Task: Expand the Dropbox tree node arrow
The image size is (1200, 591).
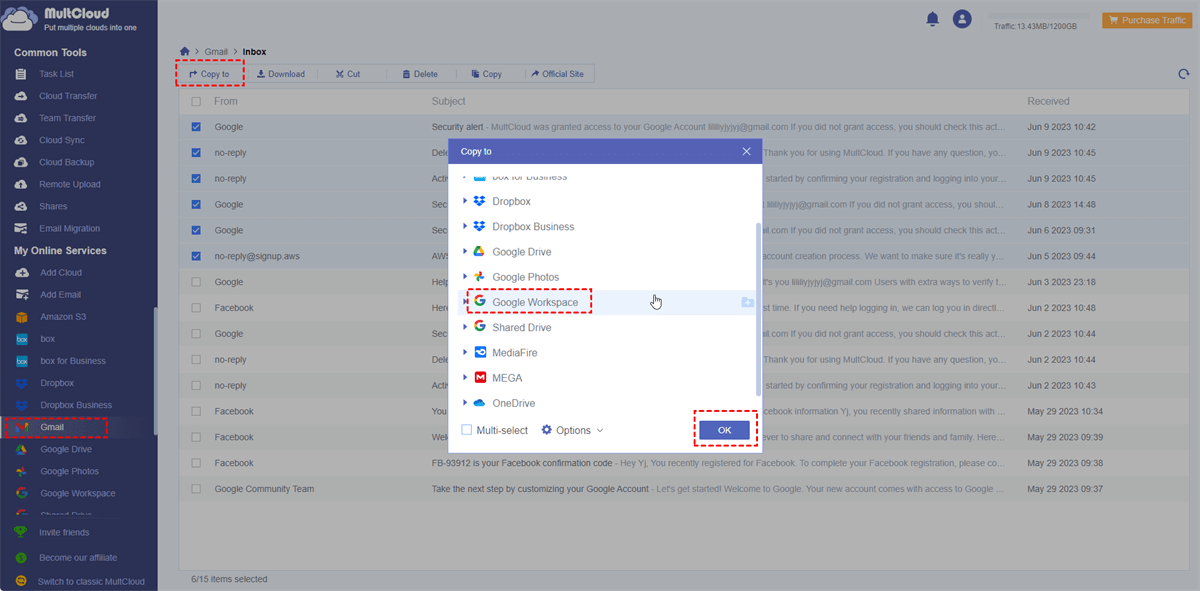Action: tap(465, 201)
